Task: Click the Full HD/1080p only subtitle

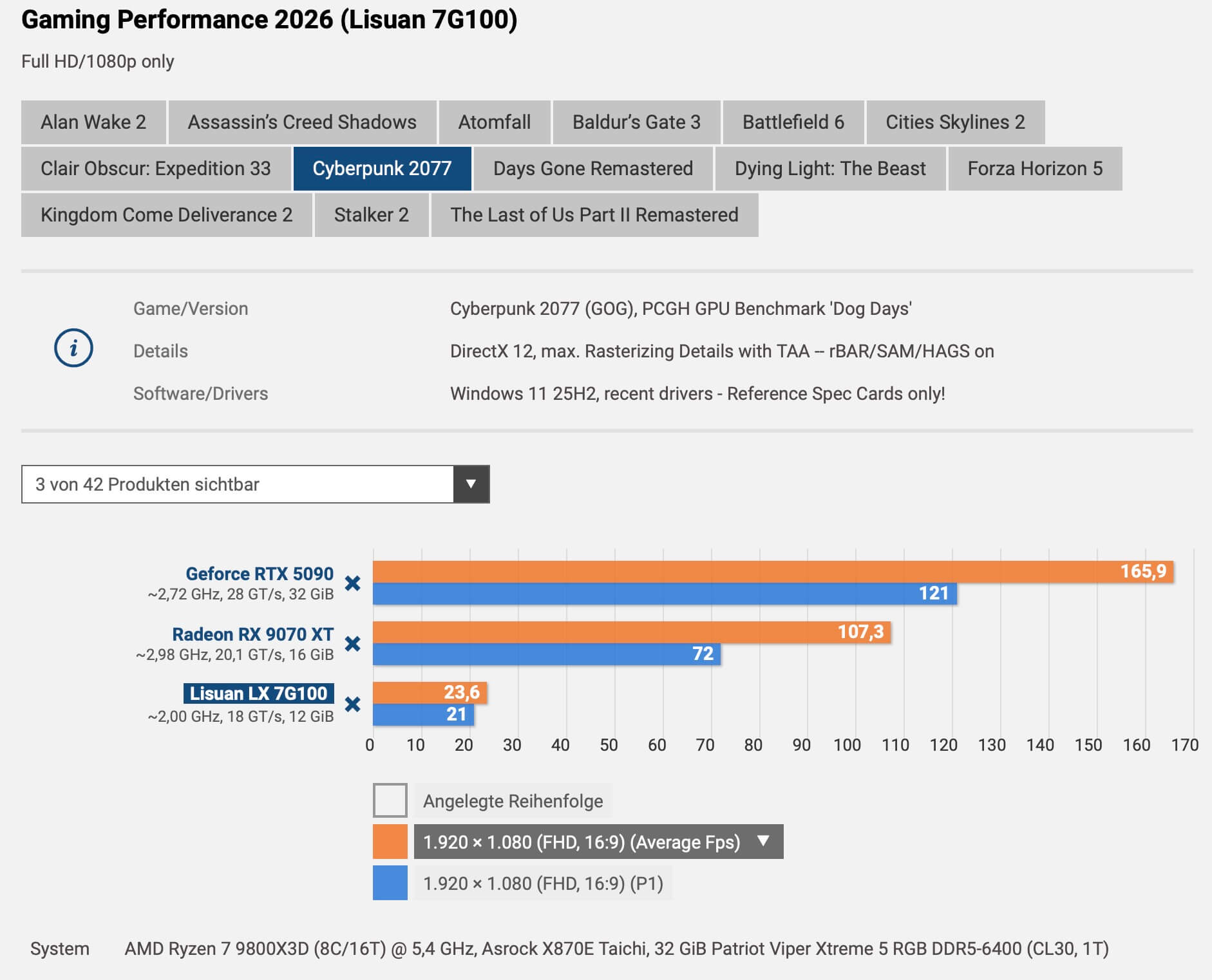Action: (98, 62)
